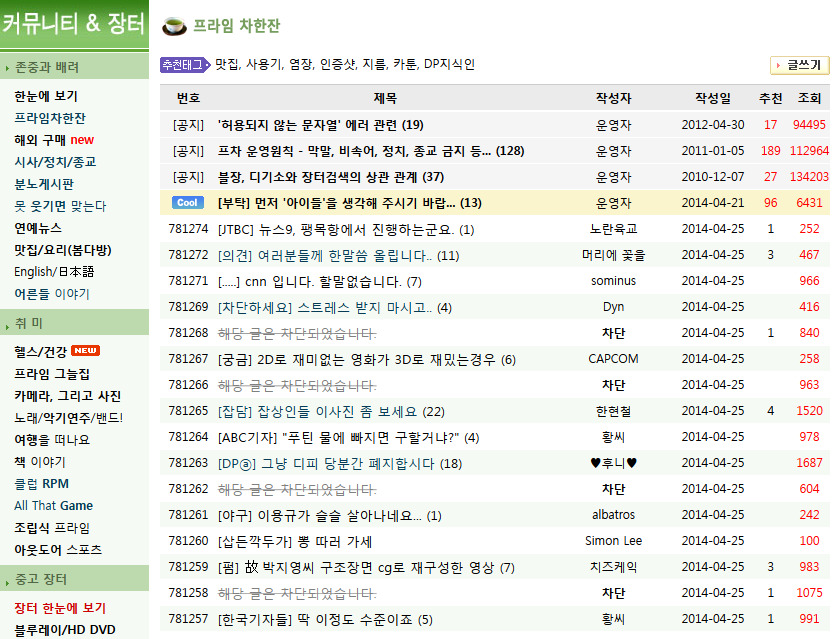Screen dimensions: 840x639
Task: Go to 조립식 프라임 board
Action: coord(52,528)
